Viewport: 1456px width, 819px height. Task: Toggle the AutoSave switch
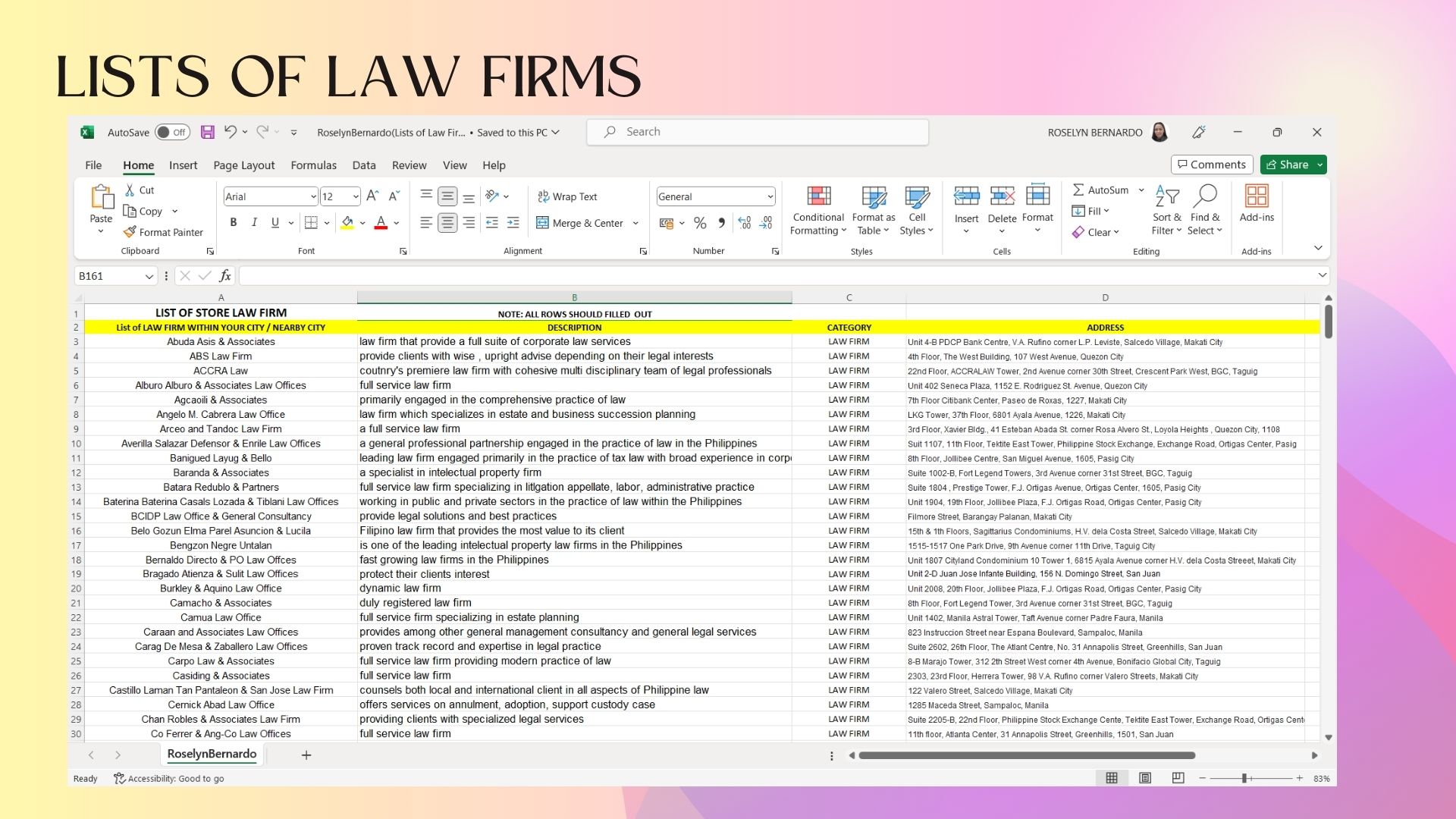point(172,132)
